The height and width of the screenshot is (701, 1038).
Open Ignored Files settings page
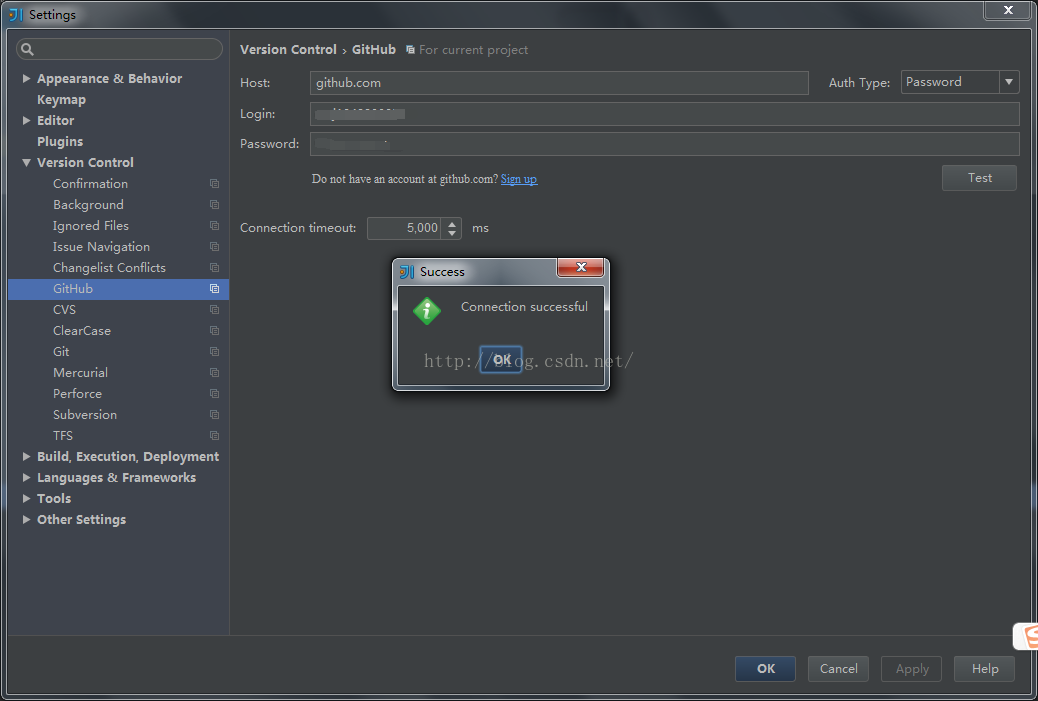point(91,226)
